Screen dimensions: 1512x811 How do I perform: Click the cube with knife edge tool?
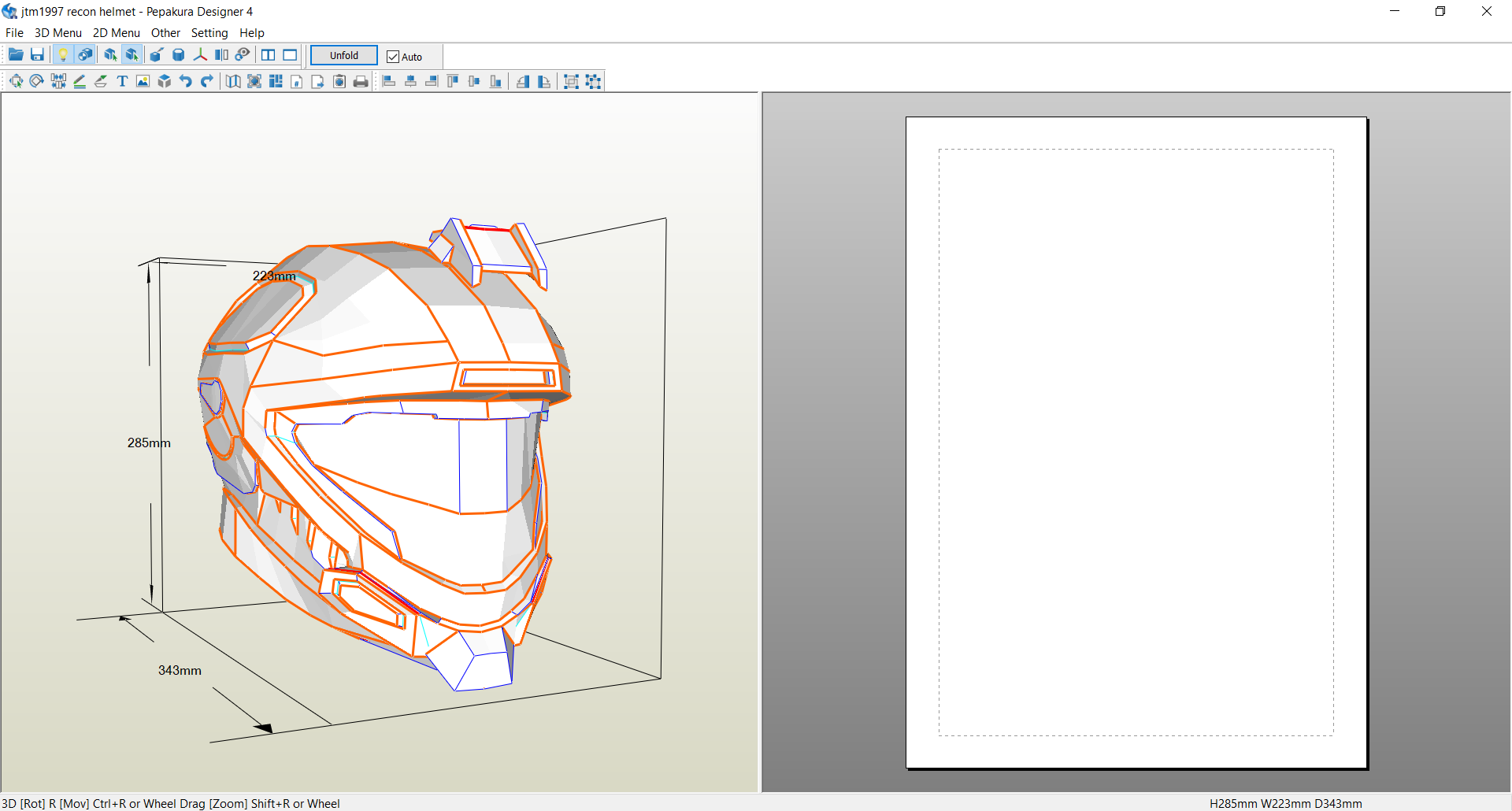click(157, 55)
